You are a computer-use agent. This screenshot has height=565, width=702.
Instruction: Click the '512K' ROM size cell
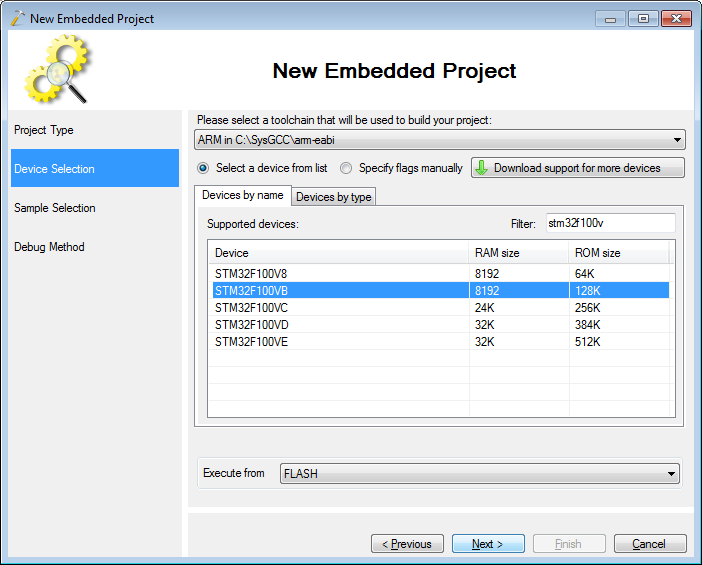(x=619, y=342)
